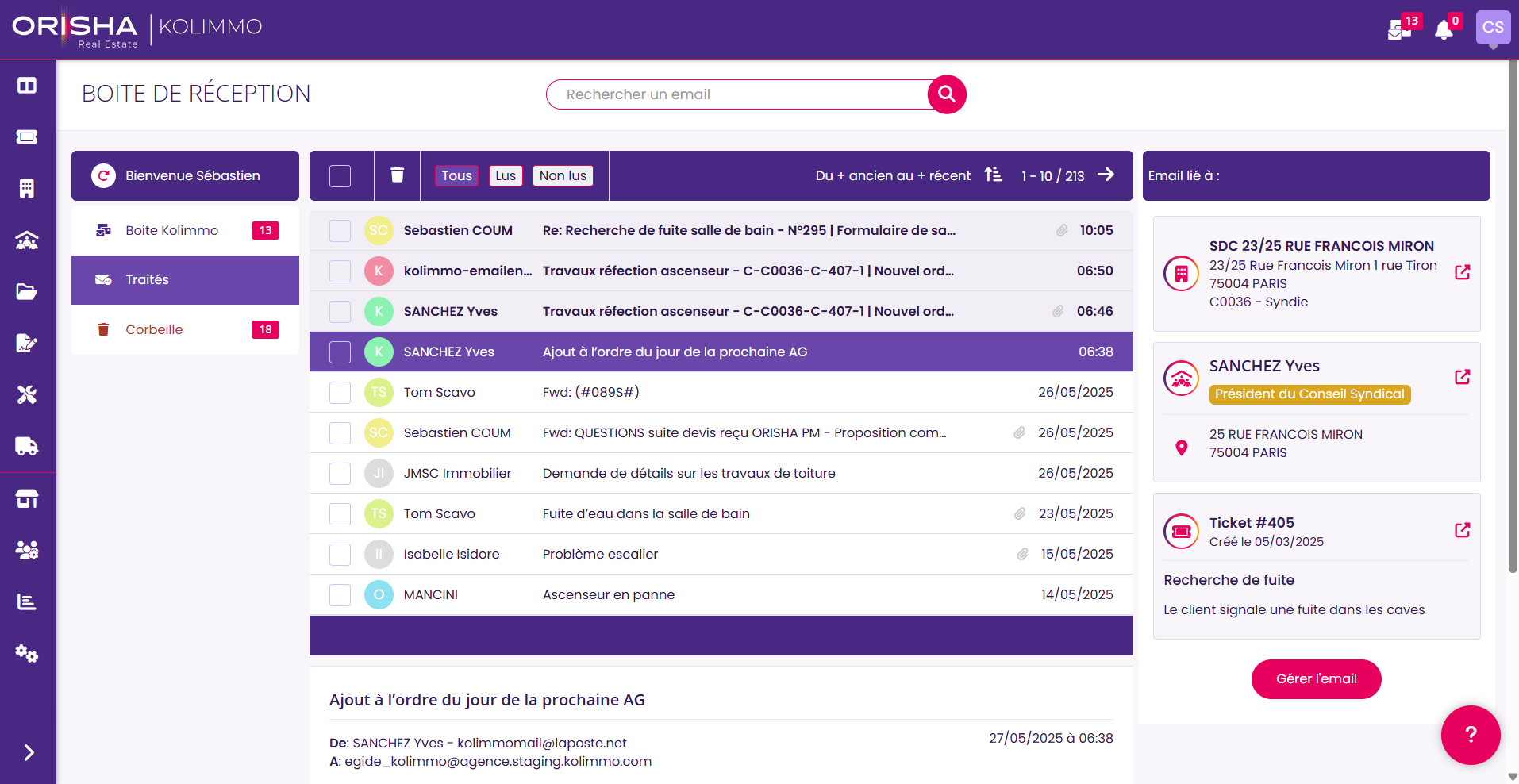This screenshot has height=784, width=1519.
Task: Open the CS user profile menu
Action: [x=1493, y=28]
